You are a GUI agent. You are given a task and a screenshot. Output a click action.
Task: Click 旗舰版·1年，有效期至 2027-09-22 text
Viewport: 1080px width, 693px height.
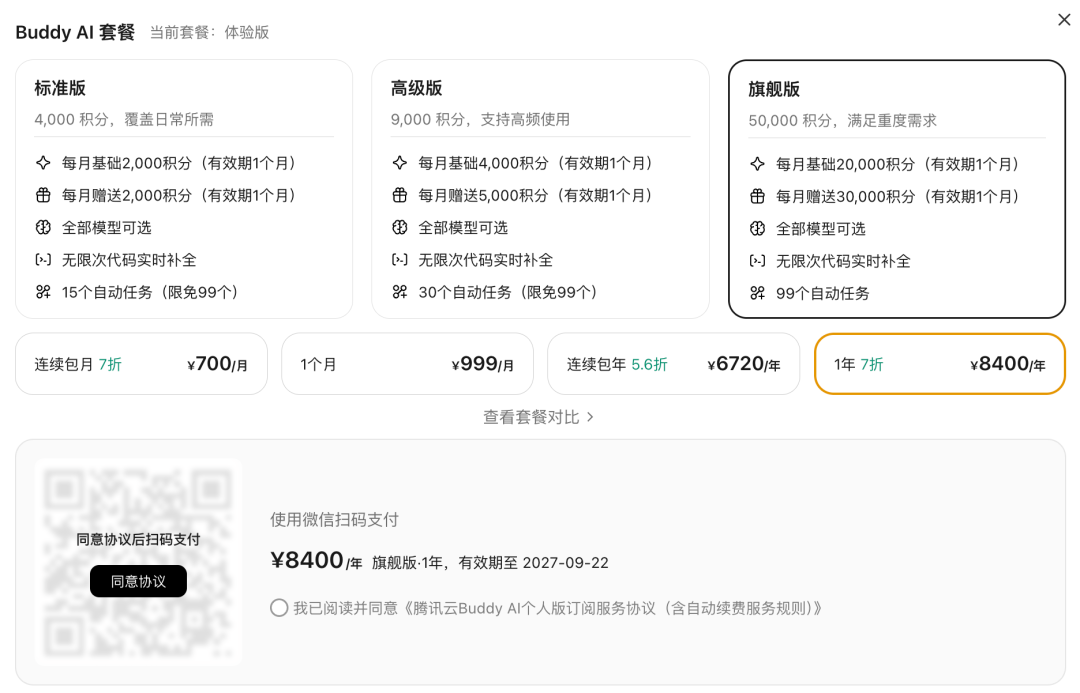[x=490, y=563]
